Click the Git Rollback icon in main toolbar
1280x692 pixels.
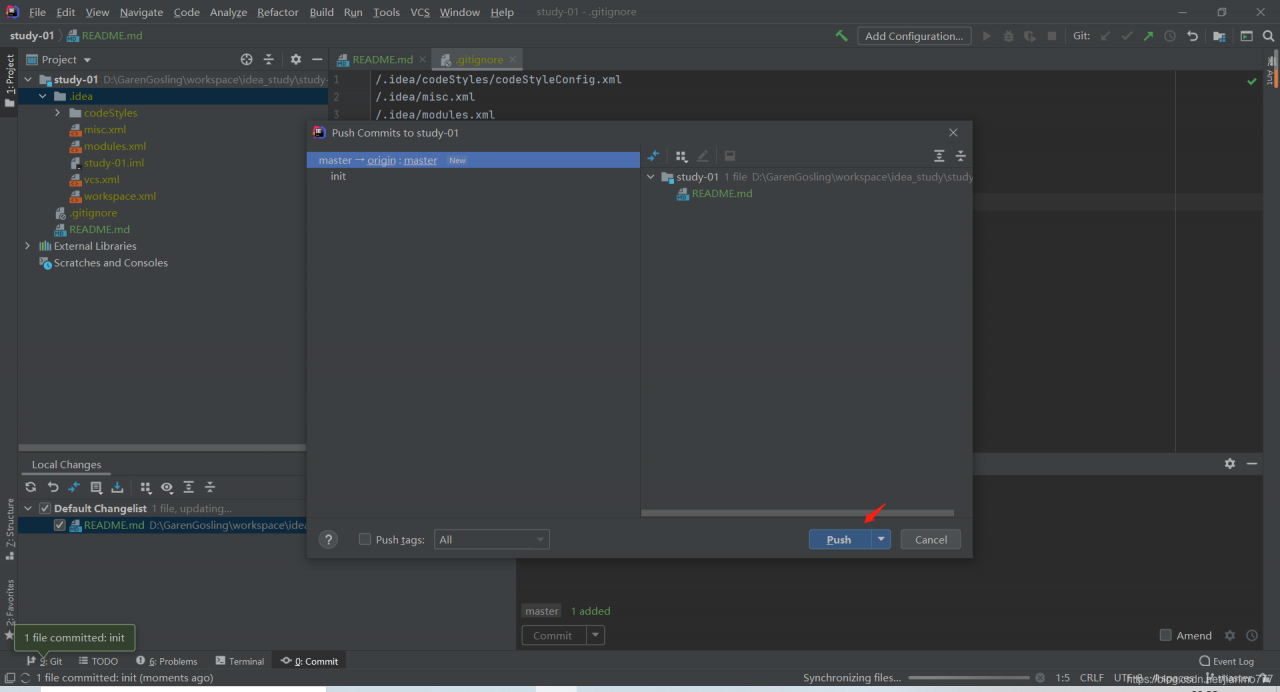pos(1192,36)
